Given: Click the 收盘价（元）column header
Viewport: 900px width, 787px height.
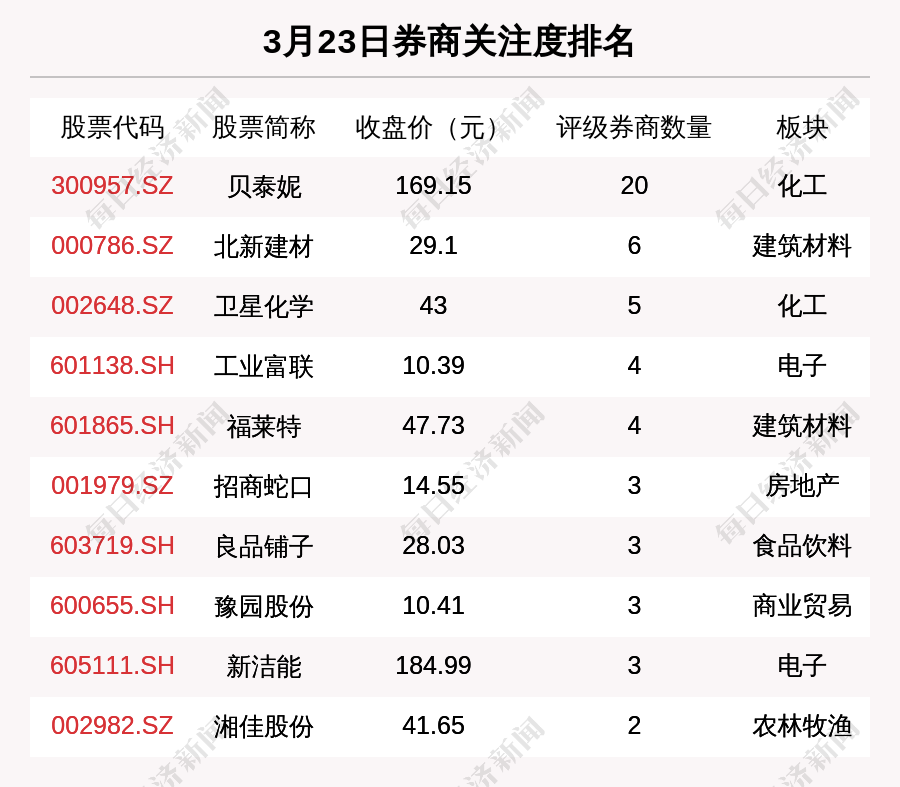Looking at the screenshot, I should pos(433,128).
